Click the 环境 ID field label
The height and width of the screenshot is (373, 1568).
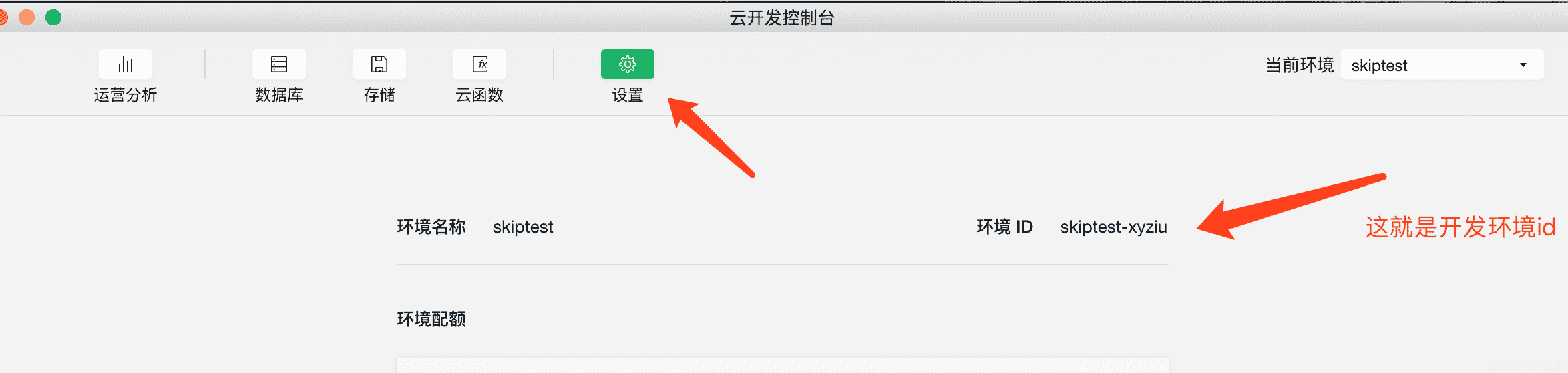(x=1005, y=227)
